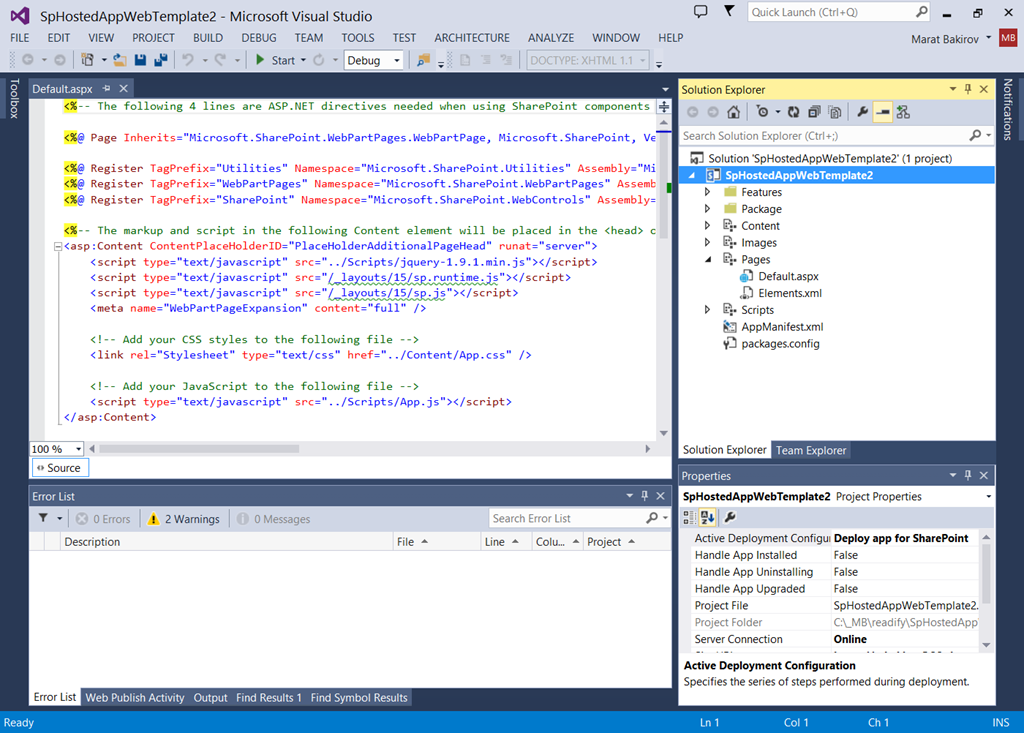The width and height of the screenshot is (1024, 733).
Task: Collapse the SpHostedAppWebTemplate2 project node
Action: click(692, 175)
